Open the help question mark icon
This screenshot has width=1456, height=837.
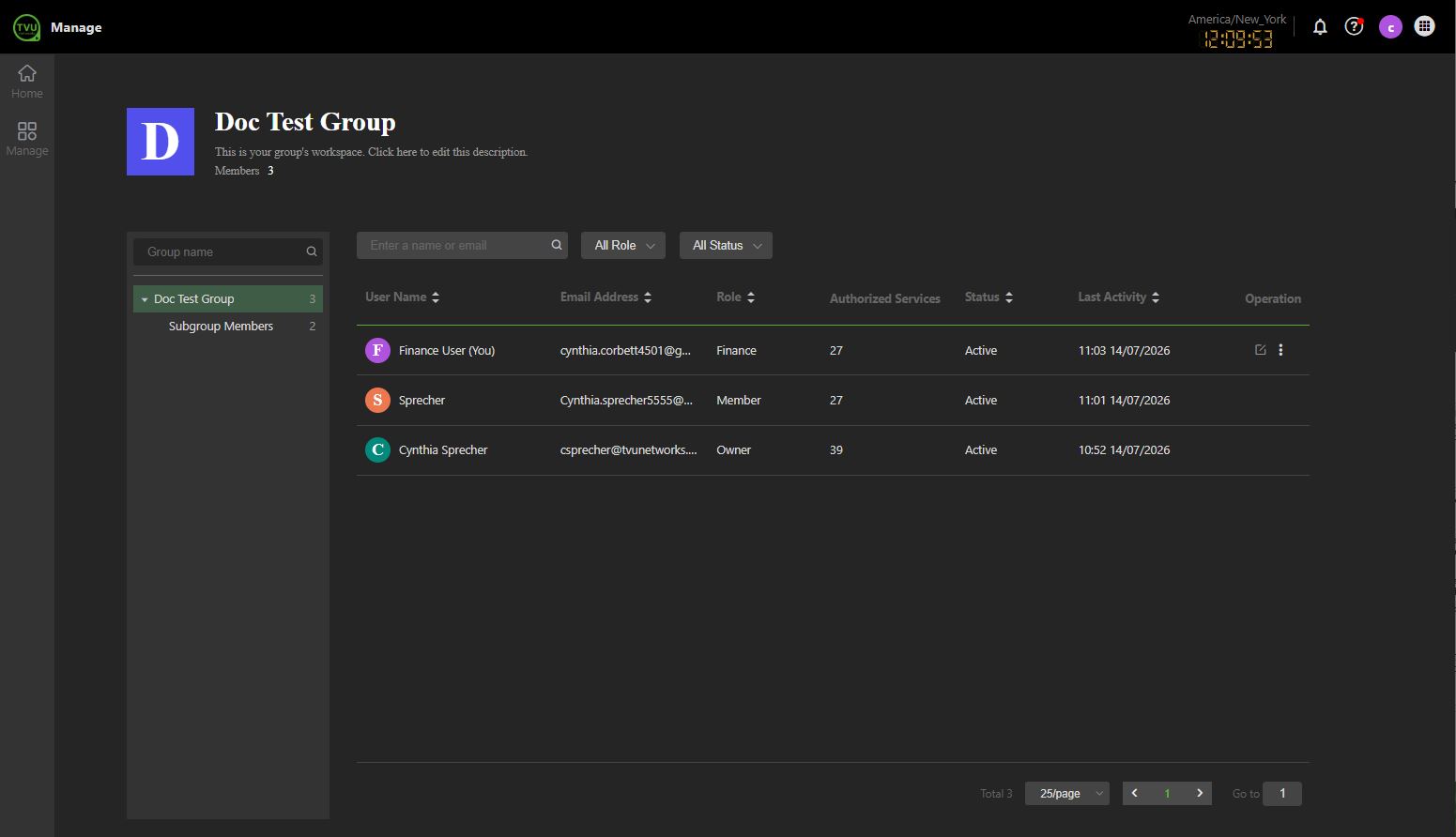[1354, 26]
